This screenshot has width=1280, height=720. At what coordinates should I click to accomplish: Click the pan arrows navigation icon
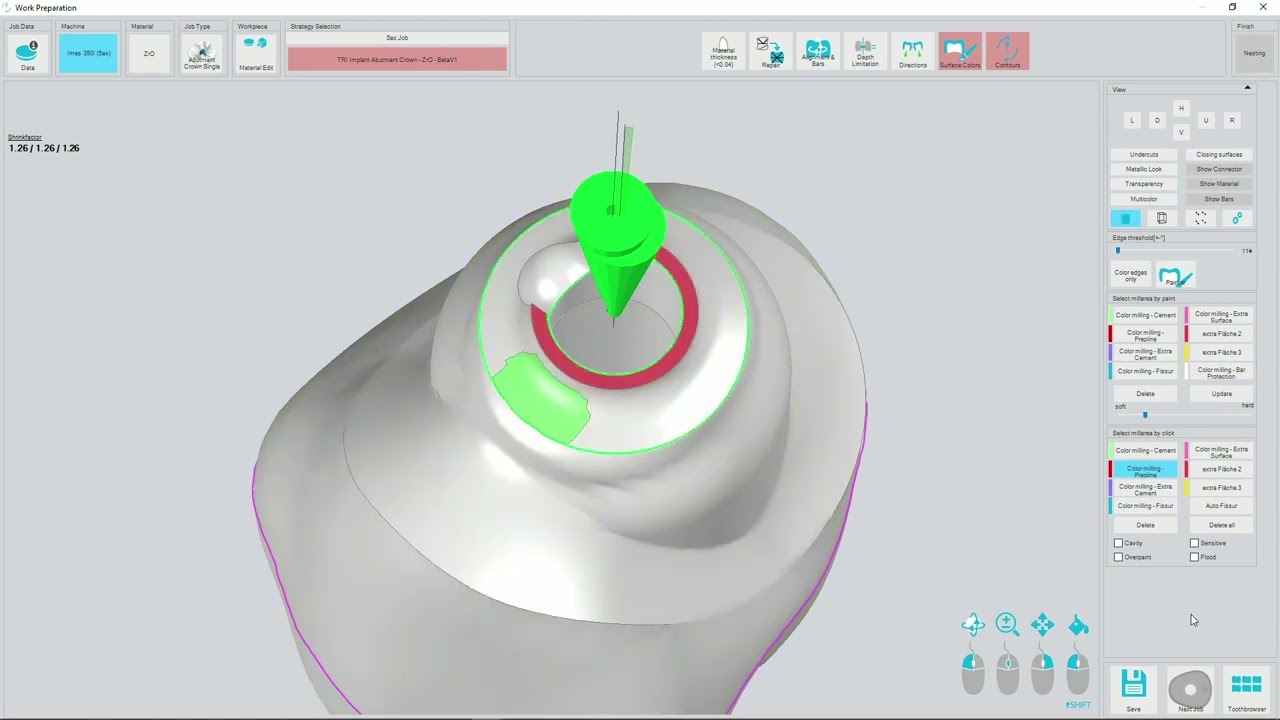coord(1042,625)
